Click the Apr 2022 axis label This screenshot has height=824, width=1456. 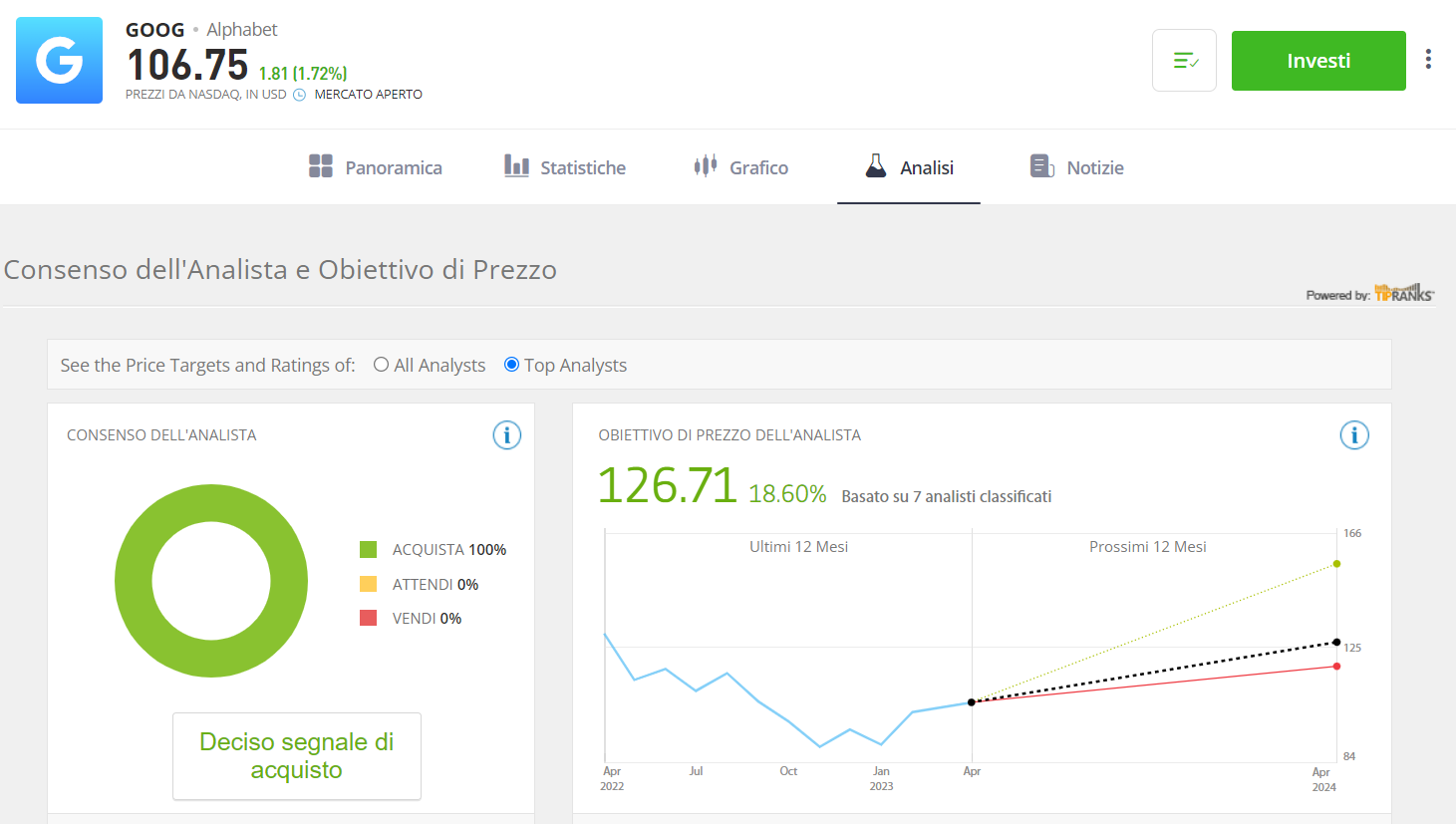pos(612,779)
